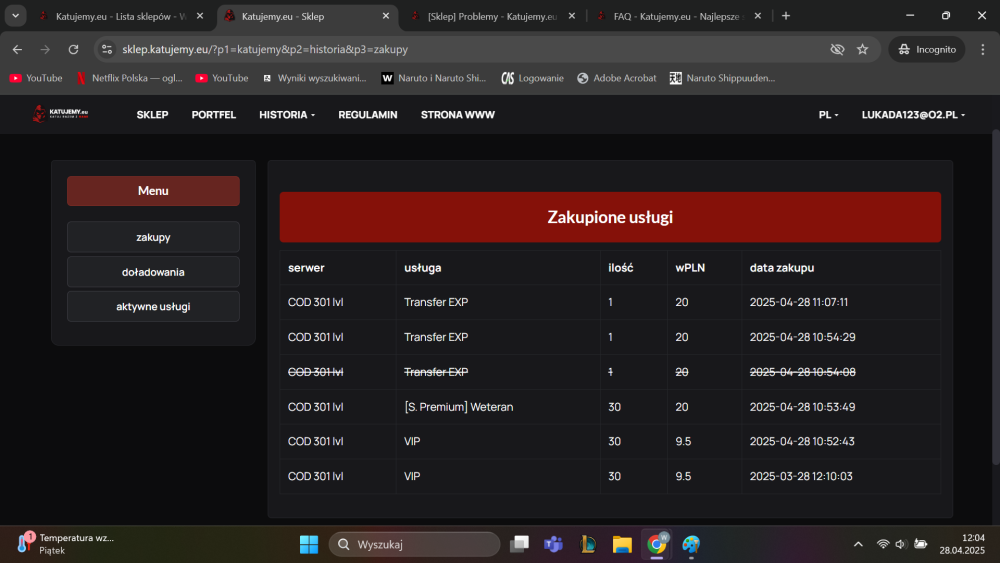Click the Zakupione usługi red header

click(x=610, y=217)
